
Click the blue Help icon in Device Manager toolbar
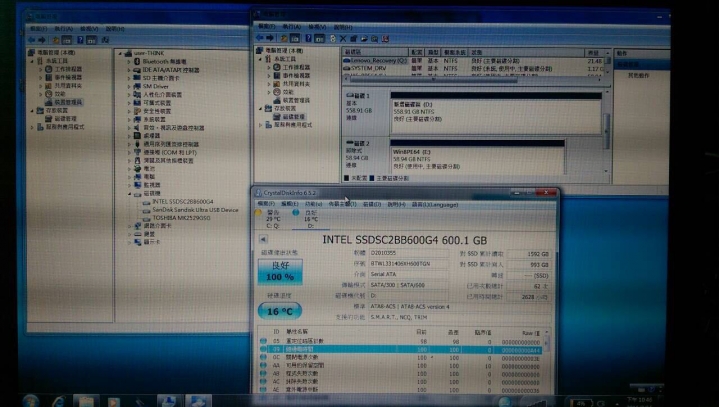click(x=80, y=40)
